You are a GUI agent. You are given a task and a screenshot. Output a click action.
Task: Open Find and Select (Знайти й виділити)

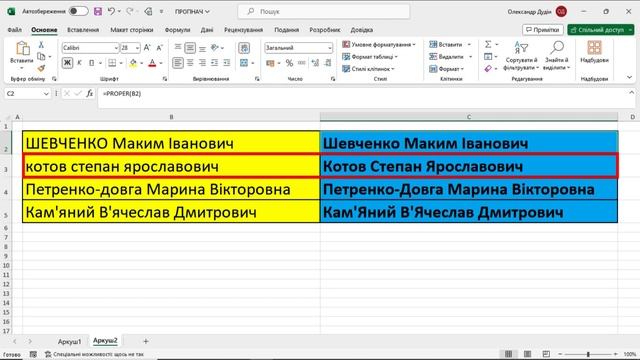(x=556, y=56)
